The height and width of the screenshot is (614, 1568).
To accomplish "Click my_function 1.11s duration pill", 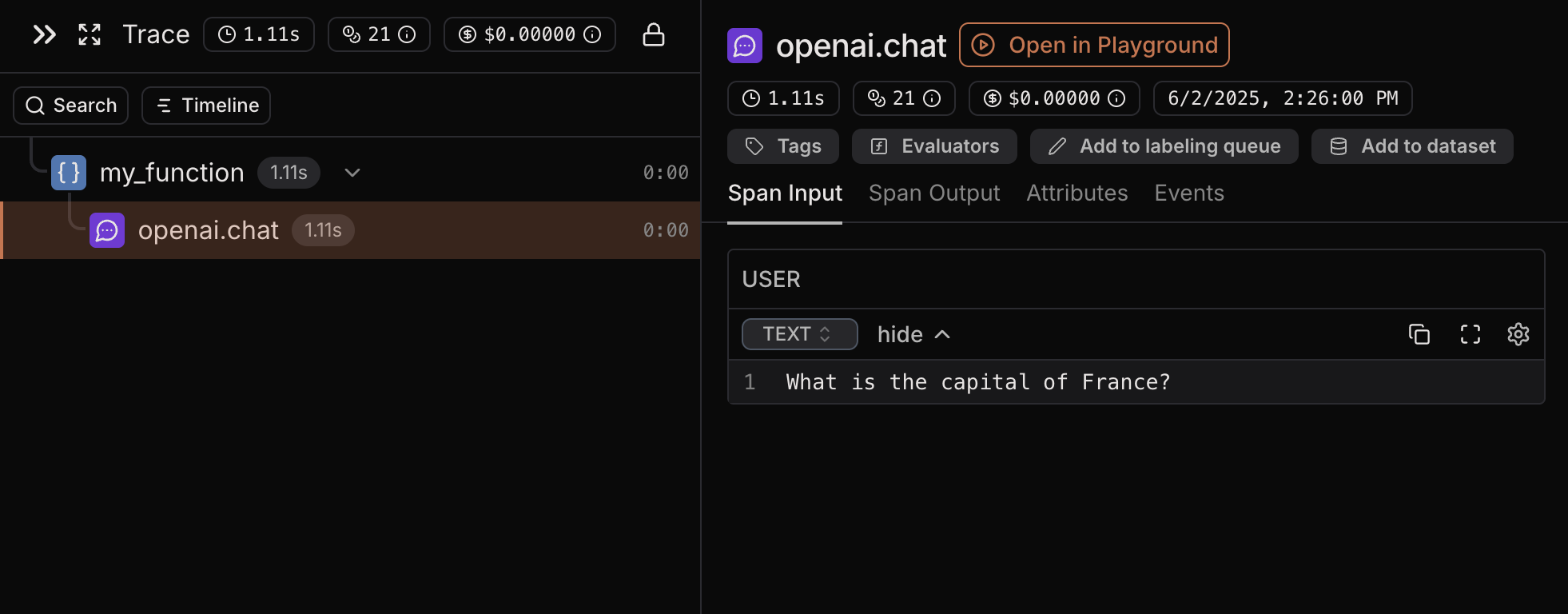I will tap(289, 173).
